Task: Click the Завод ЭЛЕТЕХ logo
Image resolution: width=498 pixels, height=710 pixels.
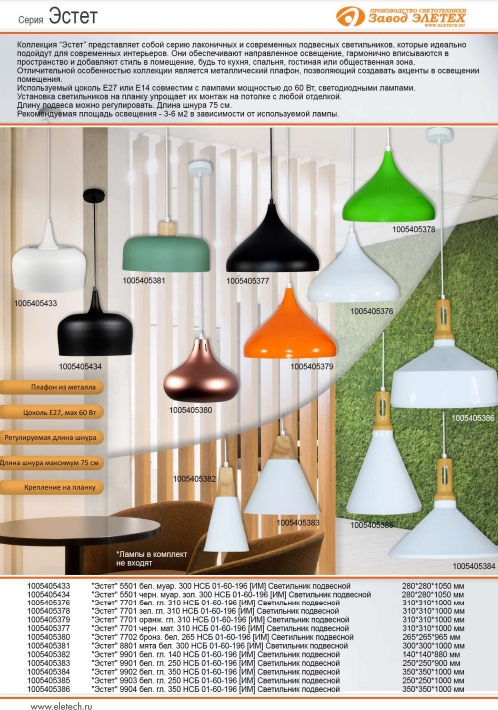Action: [x=401, y=17]
